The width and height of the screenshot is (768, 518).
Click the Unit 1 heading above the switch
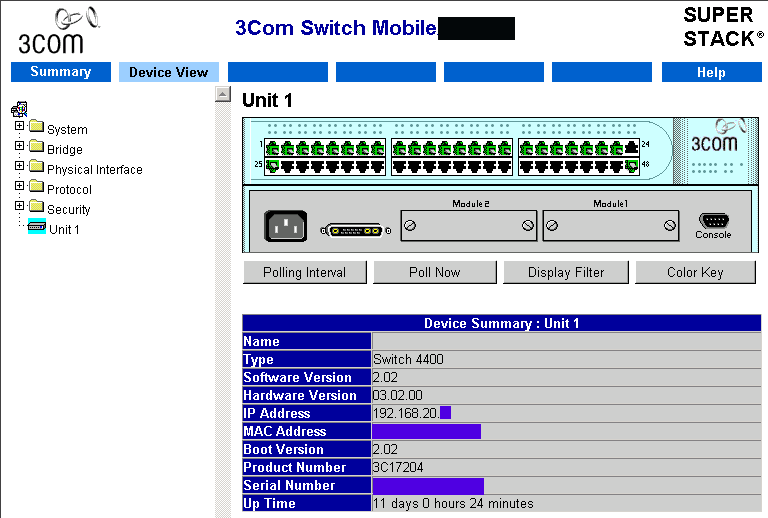(x=267, y=100)
